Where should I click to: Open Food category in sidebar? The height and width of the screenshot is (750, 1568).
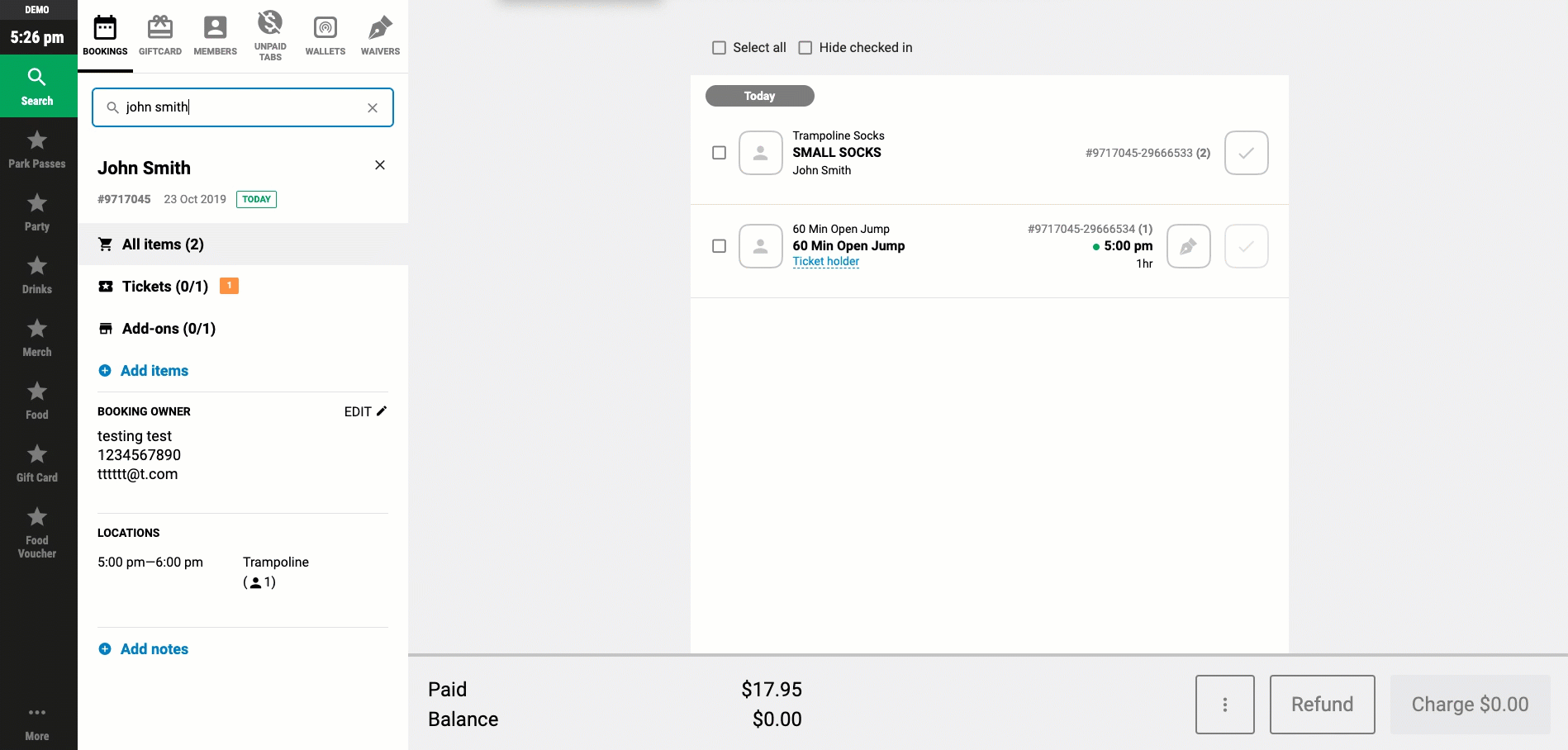click(37, 401)
